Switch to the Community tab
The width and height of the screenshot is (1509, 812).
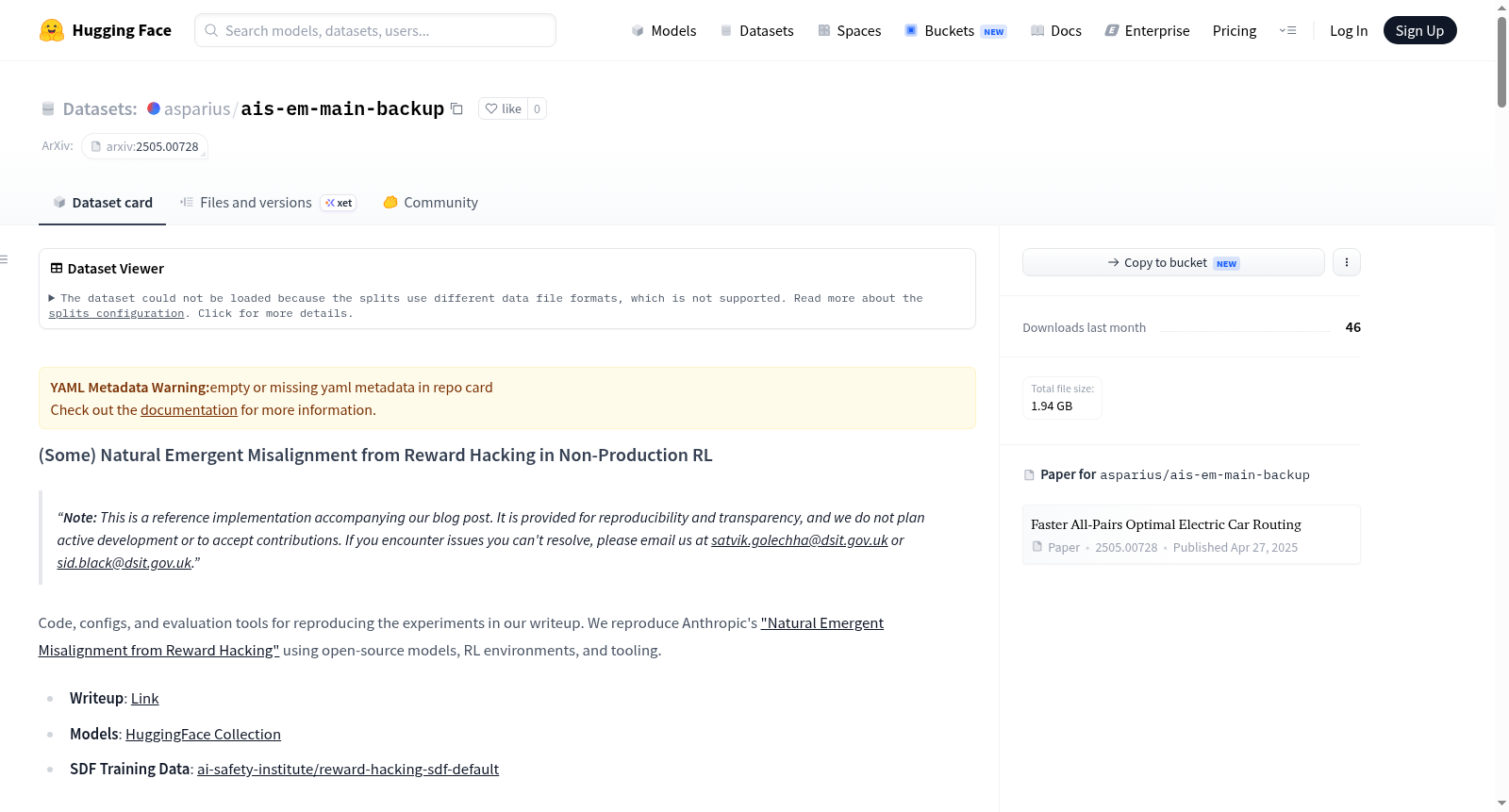[x=431, y=203]
